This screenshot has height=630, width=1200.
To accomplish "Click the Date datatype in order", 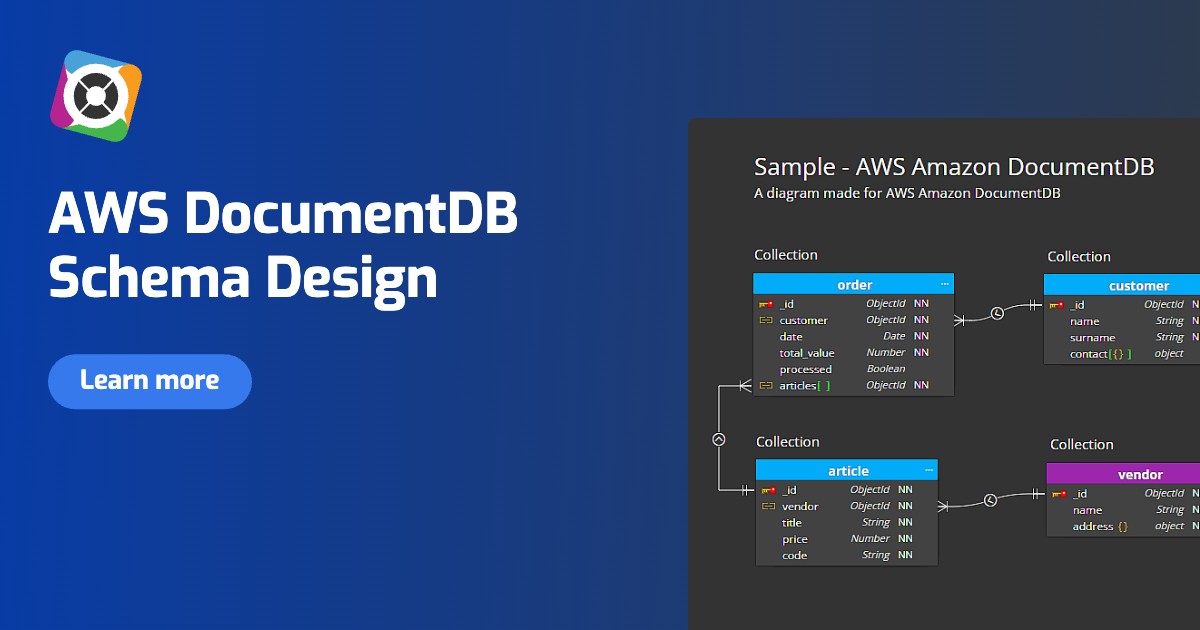I will [x=894, y=337].
